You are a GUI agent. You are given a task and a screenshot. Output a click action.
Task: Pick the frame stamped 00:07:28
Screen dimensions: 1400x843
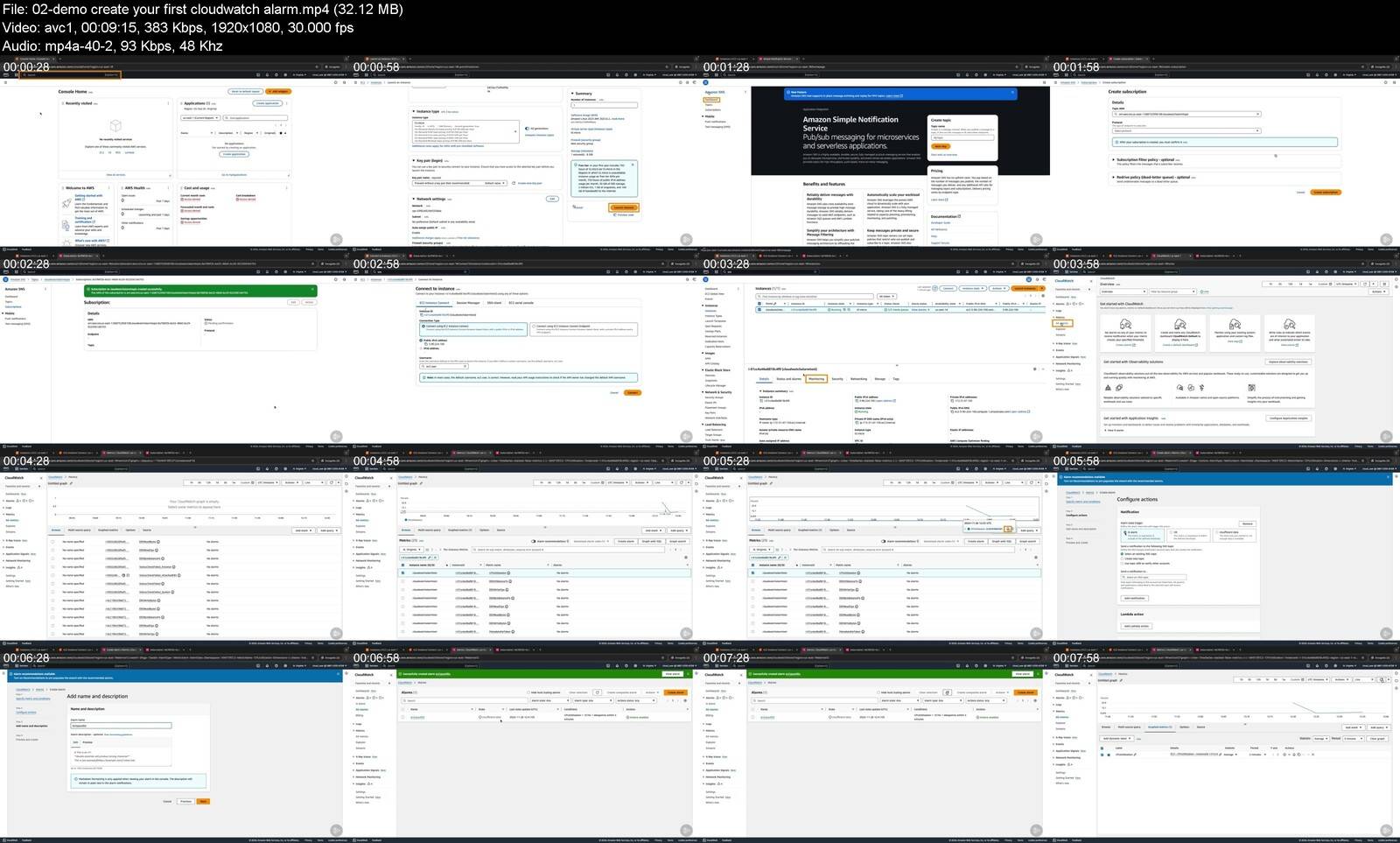[875, 743]
